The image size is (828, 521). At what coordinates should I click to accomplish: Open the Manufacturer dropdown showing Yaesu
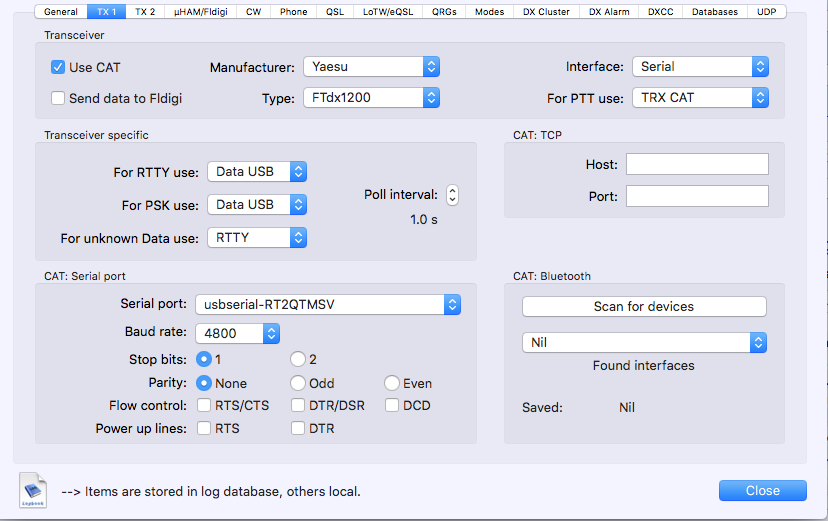371,67
